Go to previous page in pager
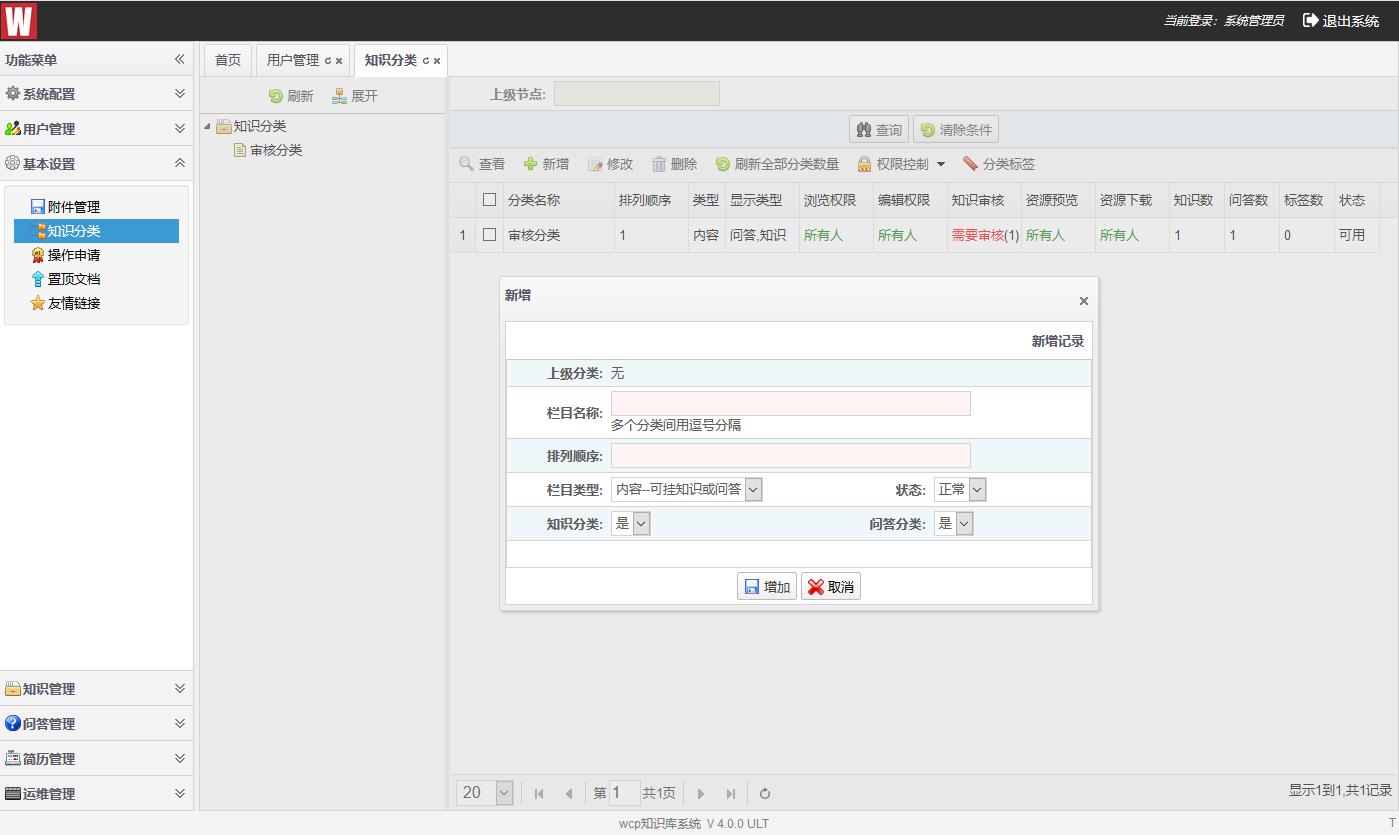Viewport: 1399px width, 835px height. [x=569, y=793]
